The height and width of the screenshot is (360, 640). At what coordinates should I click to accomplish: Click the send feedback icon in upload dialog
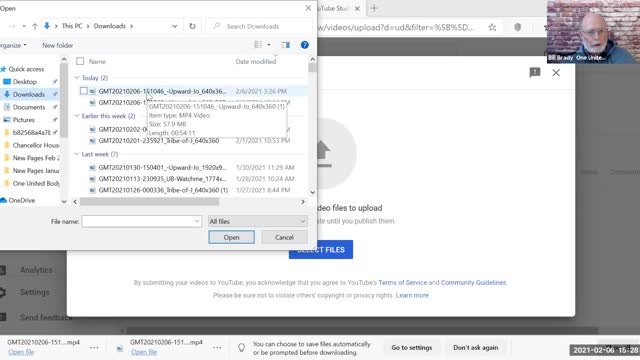535,73
